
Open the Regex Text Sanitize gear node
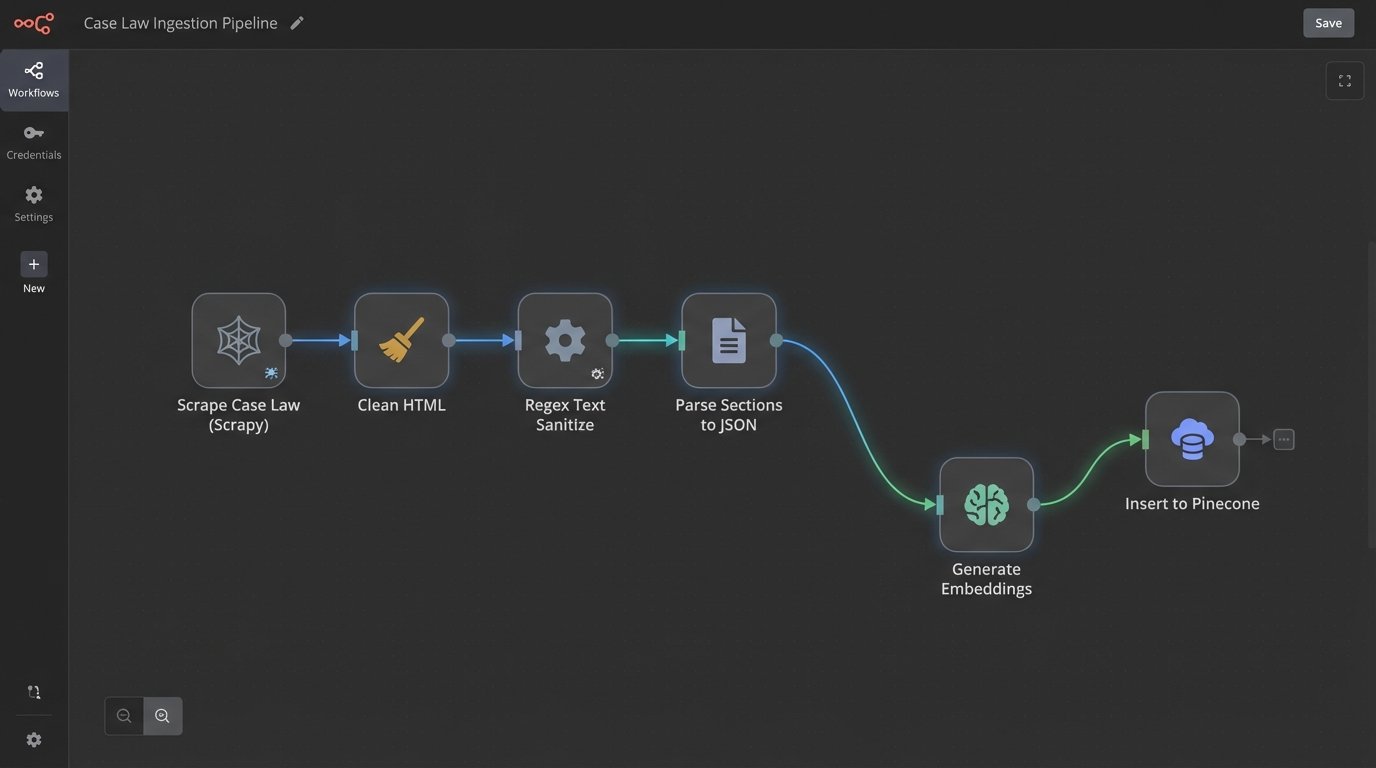(563, 339)
